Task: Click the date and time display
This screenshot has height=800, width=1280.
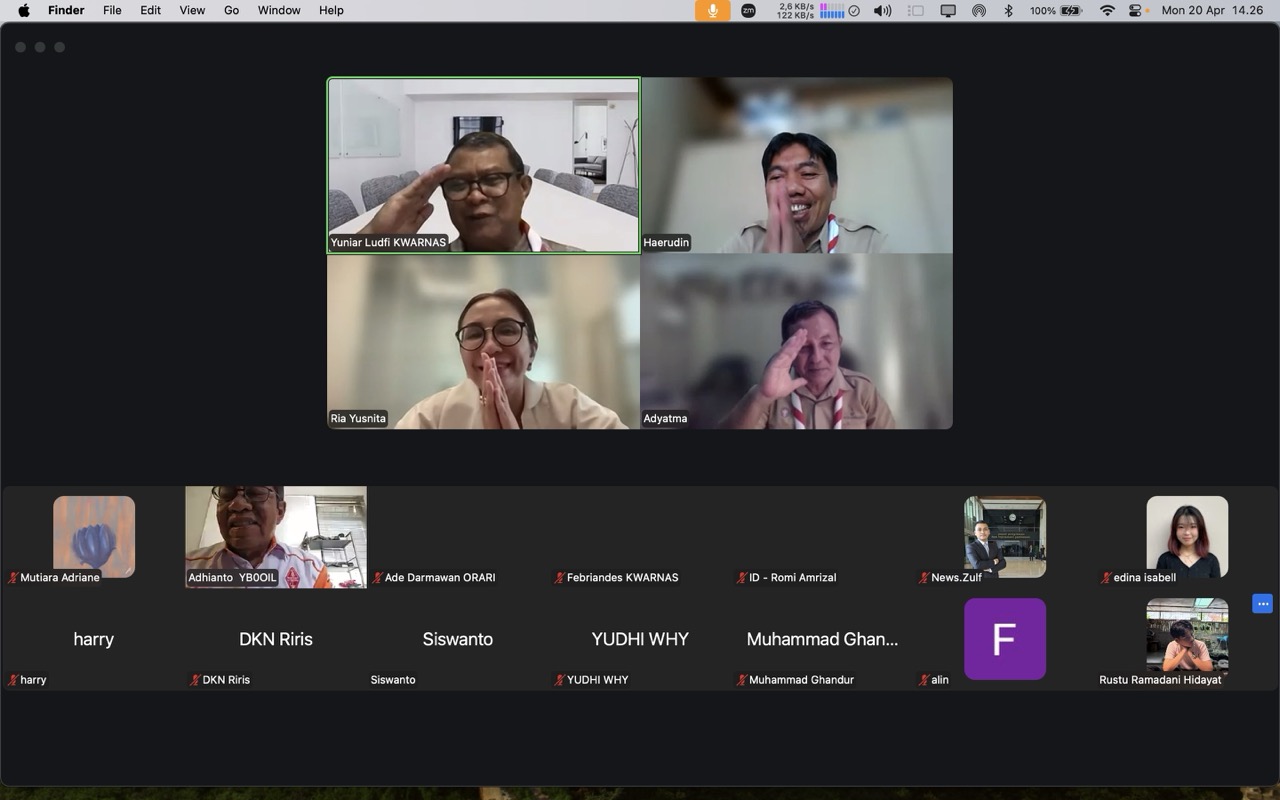Action: click(x=1212, y=10)
